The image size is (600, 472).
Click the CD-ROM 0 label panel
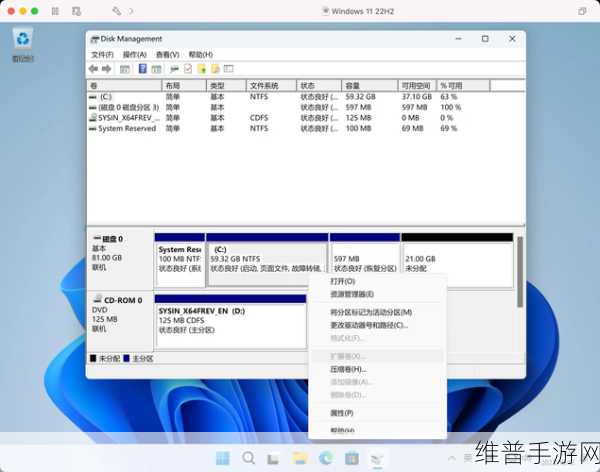point(120,321)
